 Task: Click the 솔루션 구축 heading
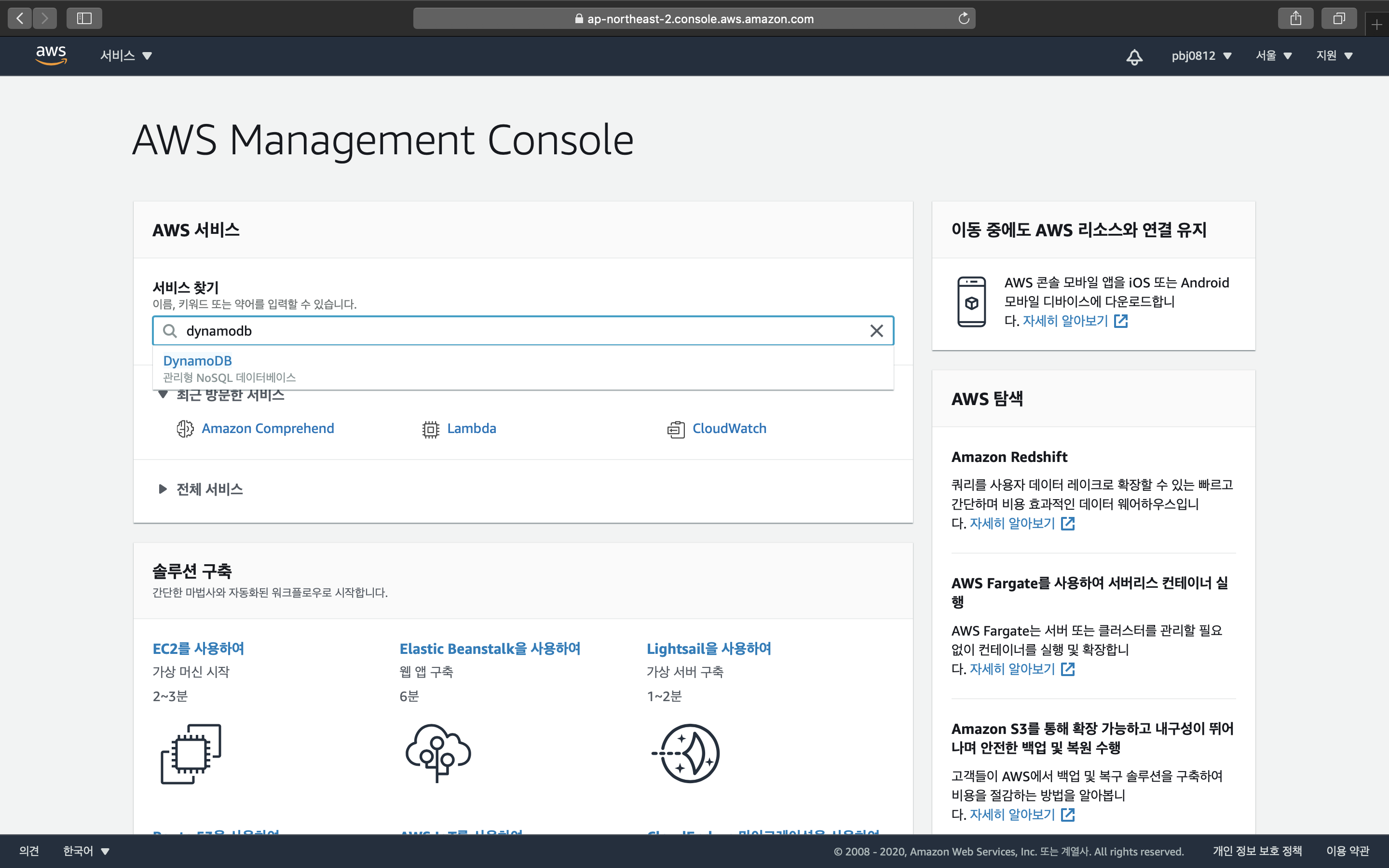(191, 571)
